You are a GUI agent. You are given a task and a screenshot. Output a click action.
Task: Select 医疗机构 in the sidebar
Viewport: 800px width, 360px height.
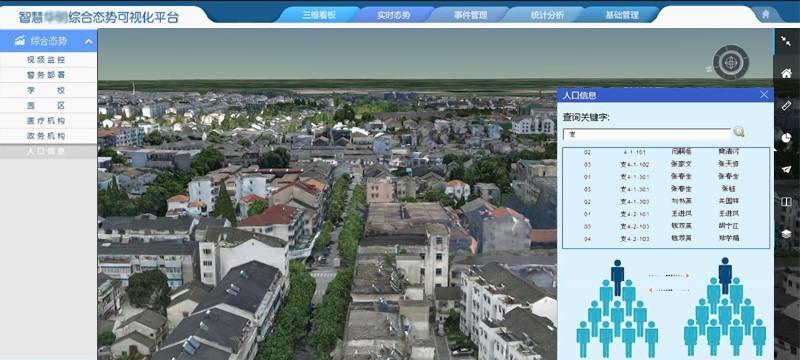(46, 121)
